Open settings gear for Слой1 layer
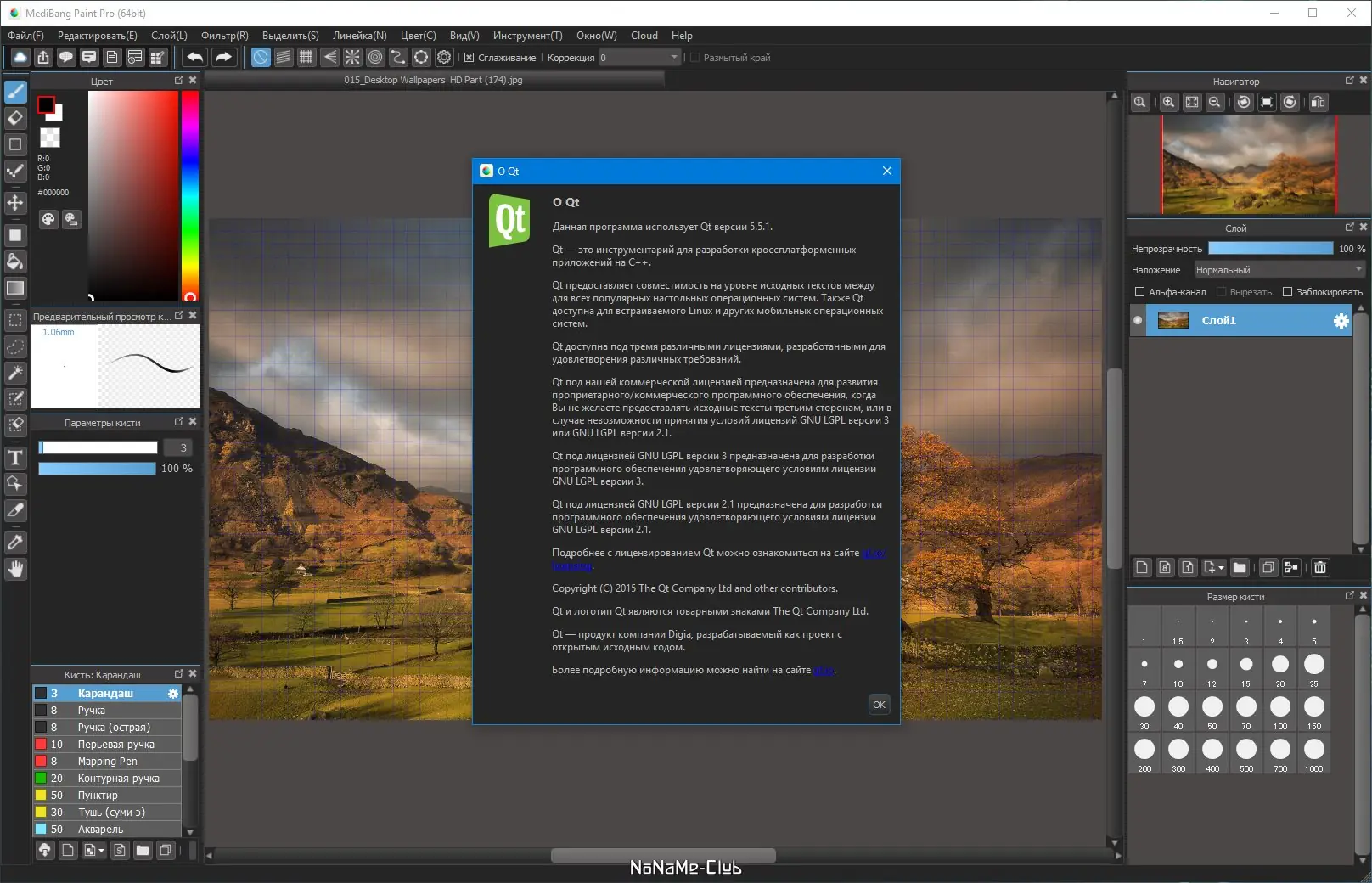1372x883 pixels. click(x=1341, y=321)
